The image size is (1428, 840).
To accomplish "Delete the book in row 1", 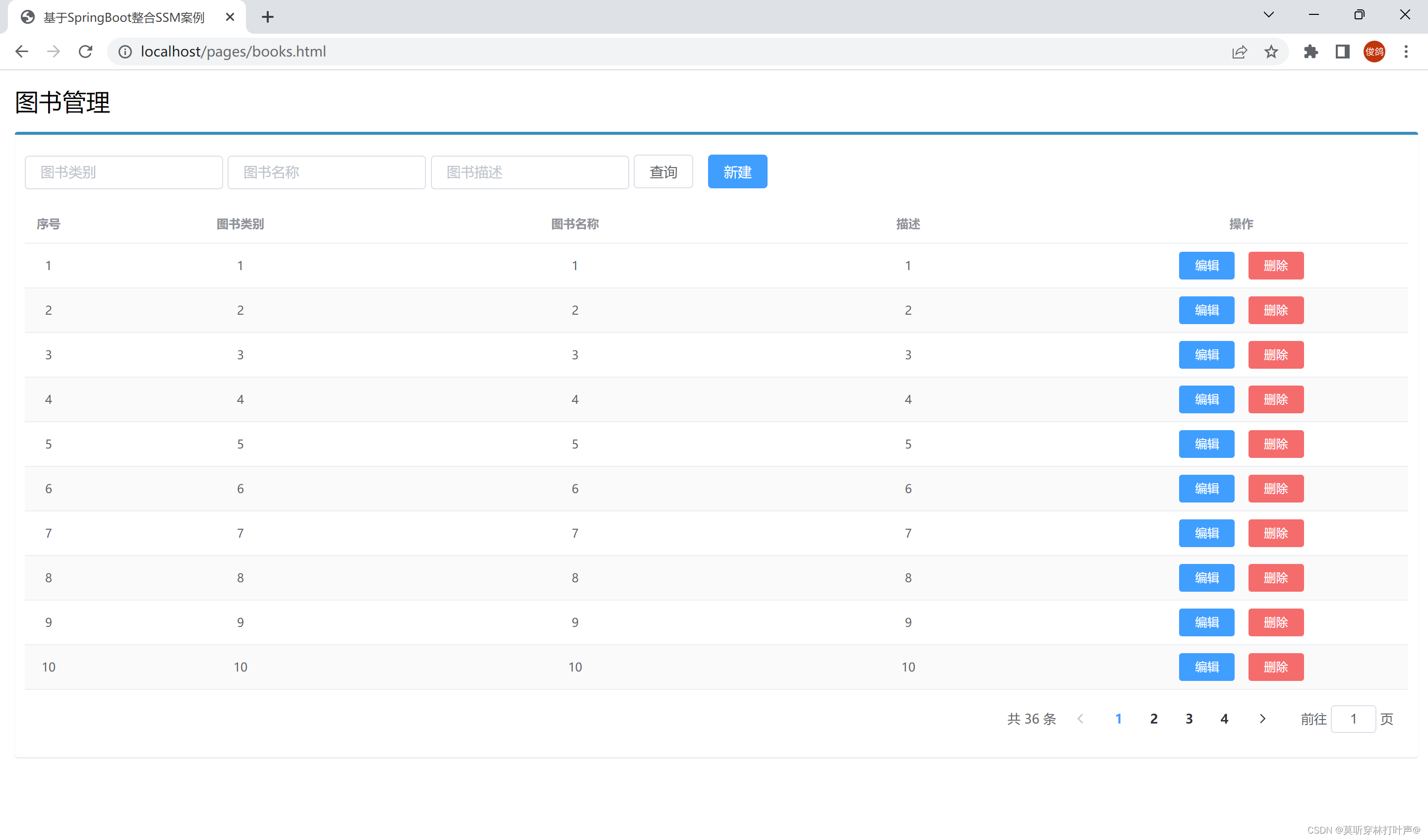I will click(x=1276, y=266).
